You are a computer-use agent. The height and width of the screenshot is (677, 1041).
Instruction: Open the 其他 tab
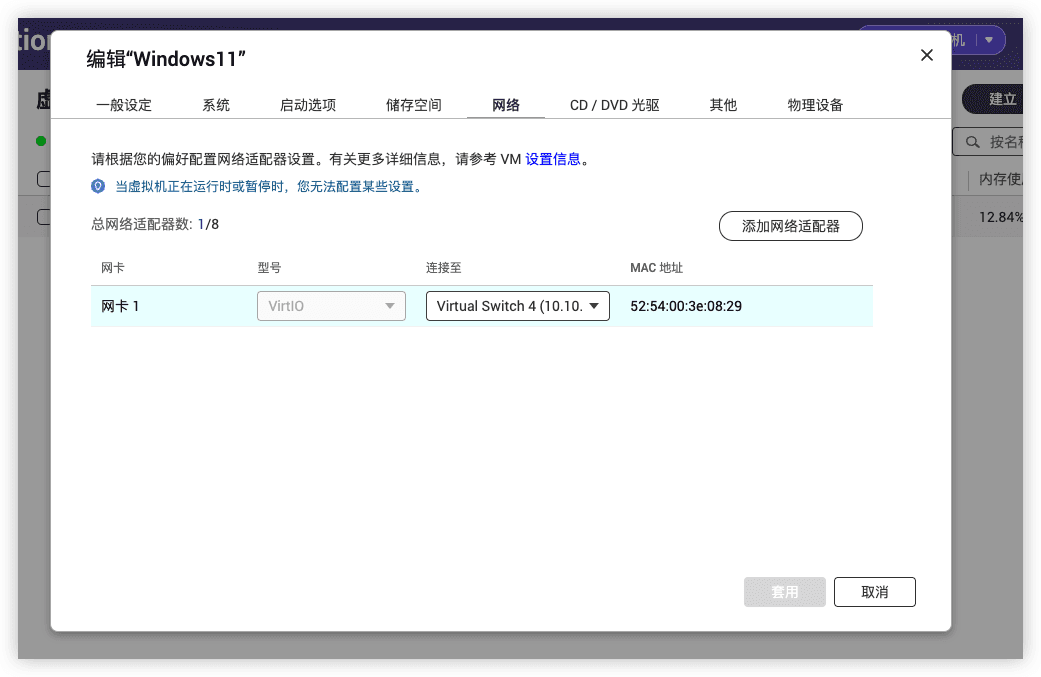point(723,105)
